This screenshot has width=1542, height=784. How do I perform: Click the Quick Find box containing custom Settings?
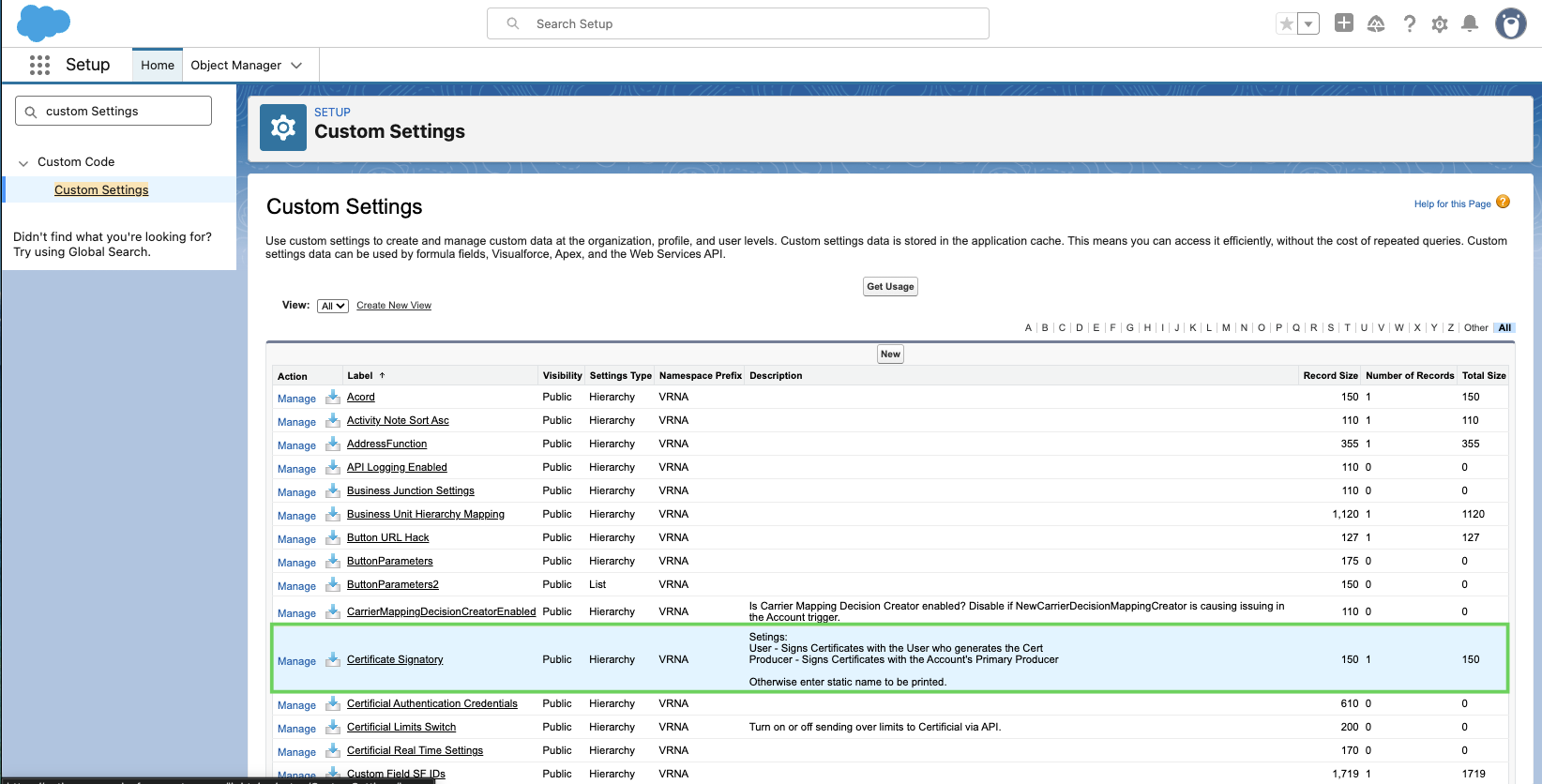[x=113, y=111]
